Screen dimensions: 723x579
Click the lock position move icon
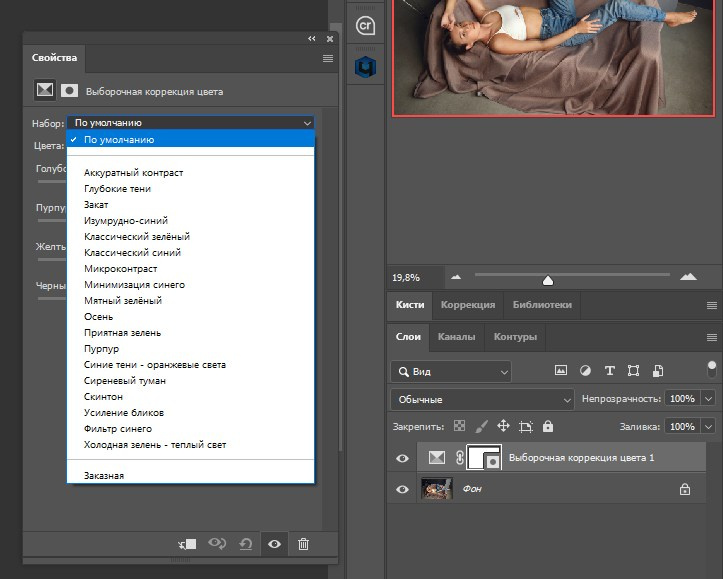[x=503, y=426]
